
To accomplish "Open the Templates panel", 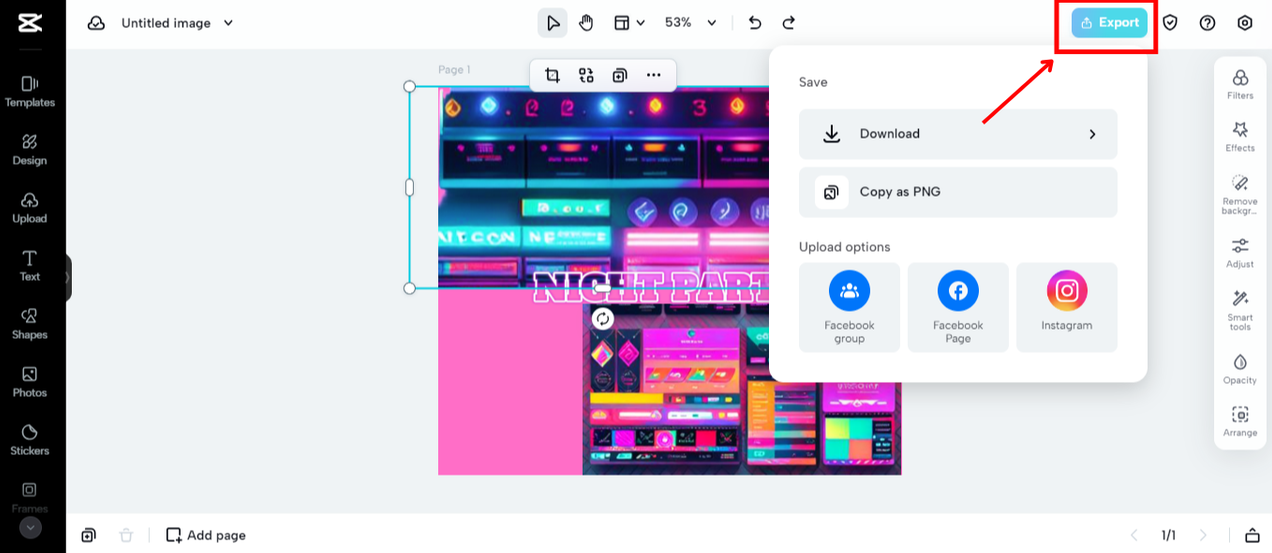I will pos(30,92).
